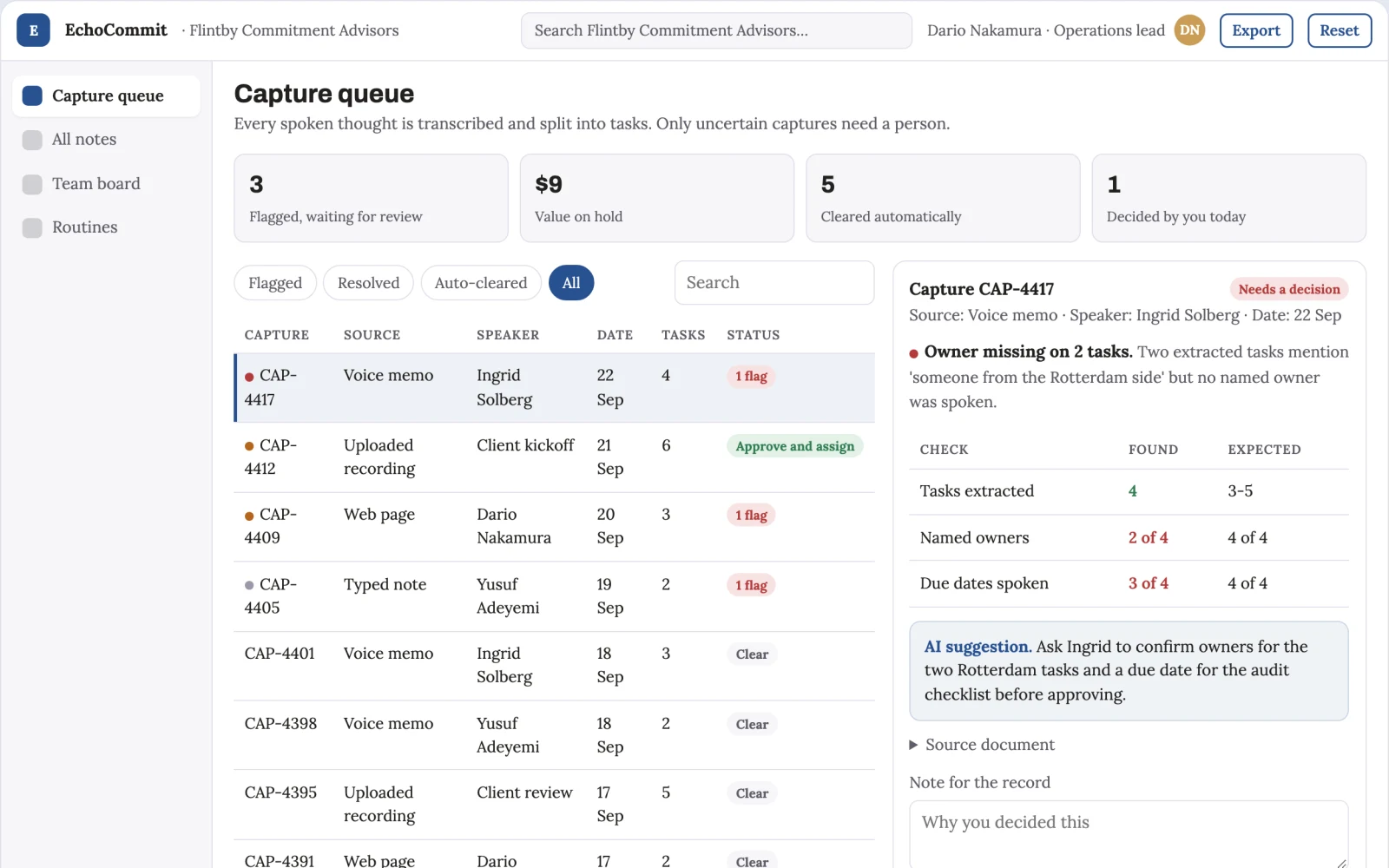
Task: Click the Export button
Action: 1256,30
